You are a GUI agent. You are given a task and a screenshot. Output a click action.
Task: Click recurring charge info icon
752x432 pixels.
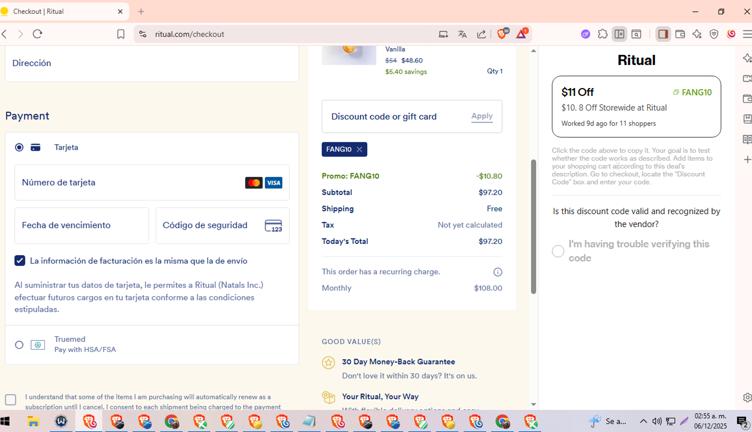click(x=498, y=272)
